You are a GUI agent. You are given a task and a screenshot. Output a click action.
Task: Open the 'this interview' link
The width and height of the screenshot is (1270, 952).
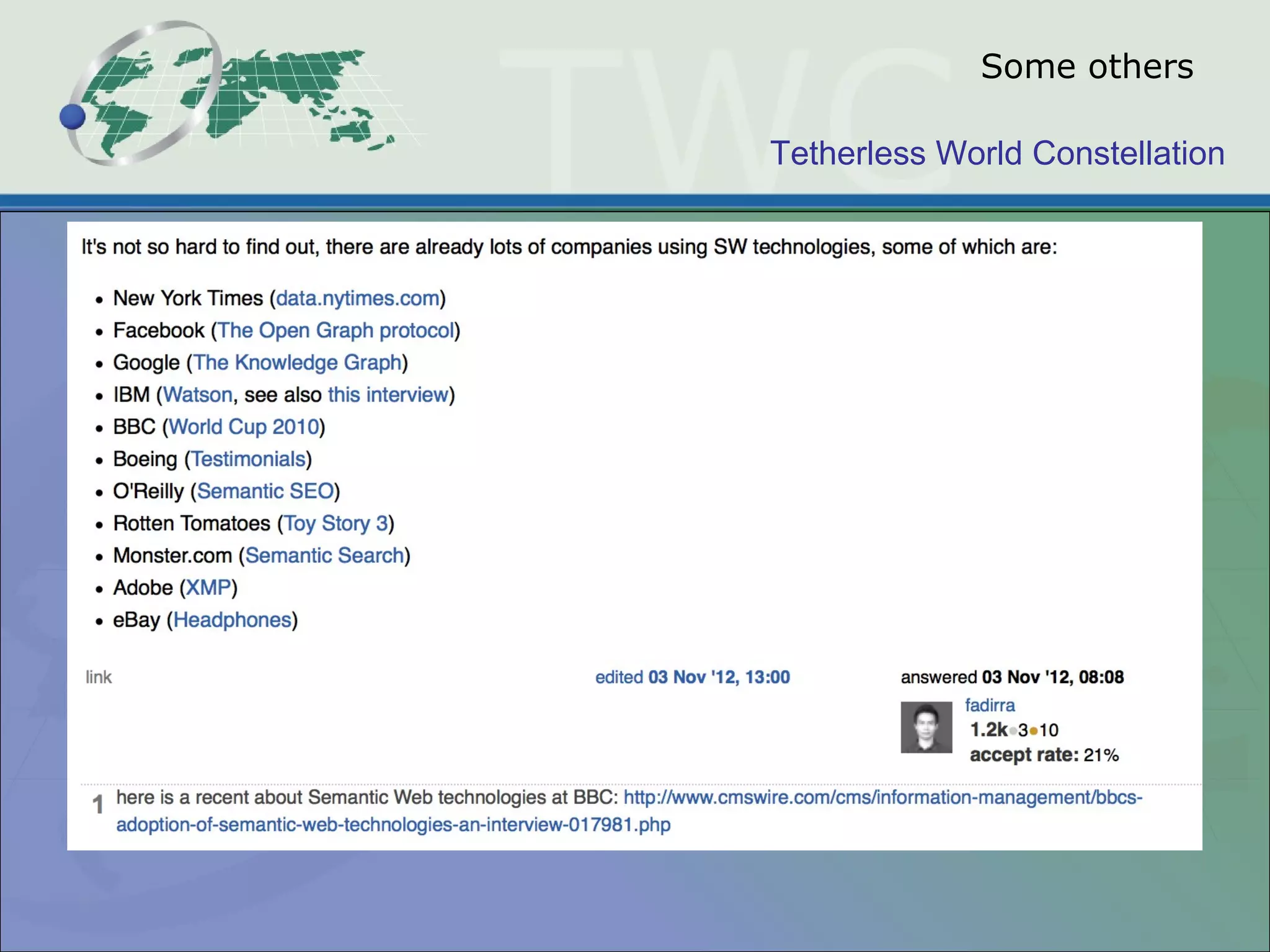tap(388, 395)
